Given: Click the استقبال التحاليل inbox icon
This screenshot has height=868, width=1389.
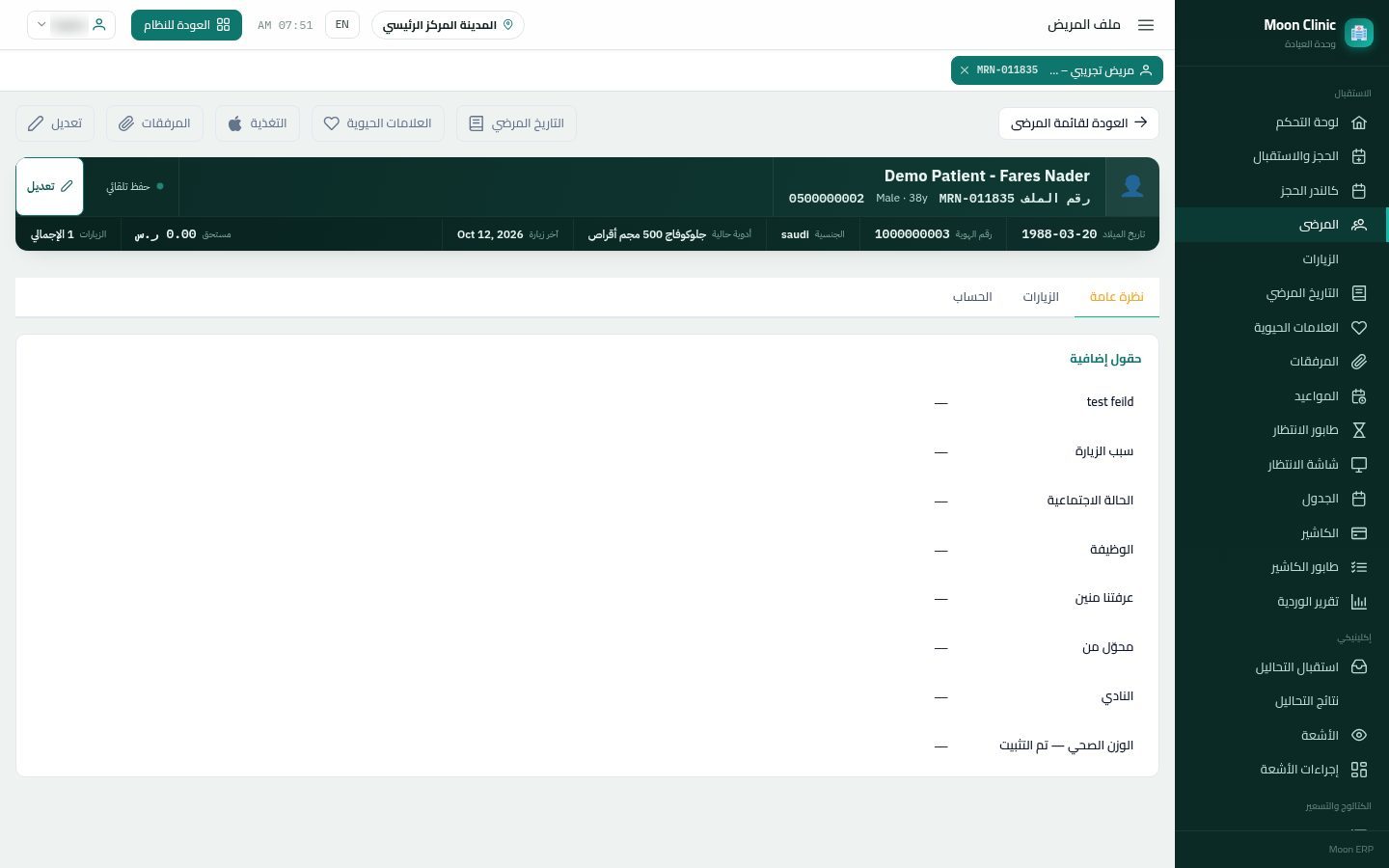Looking at the screenshot, I should point(1359,666).
